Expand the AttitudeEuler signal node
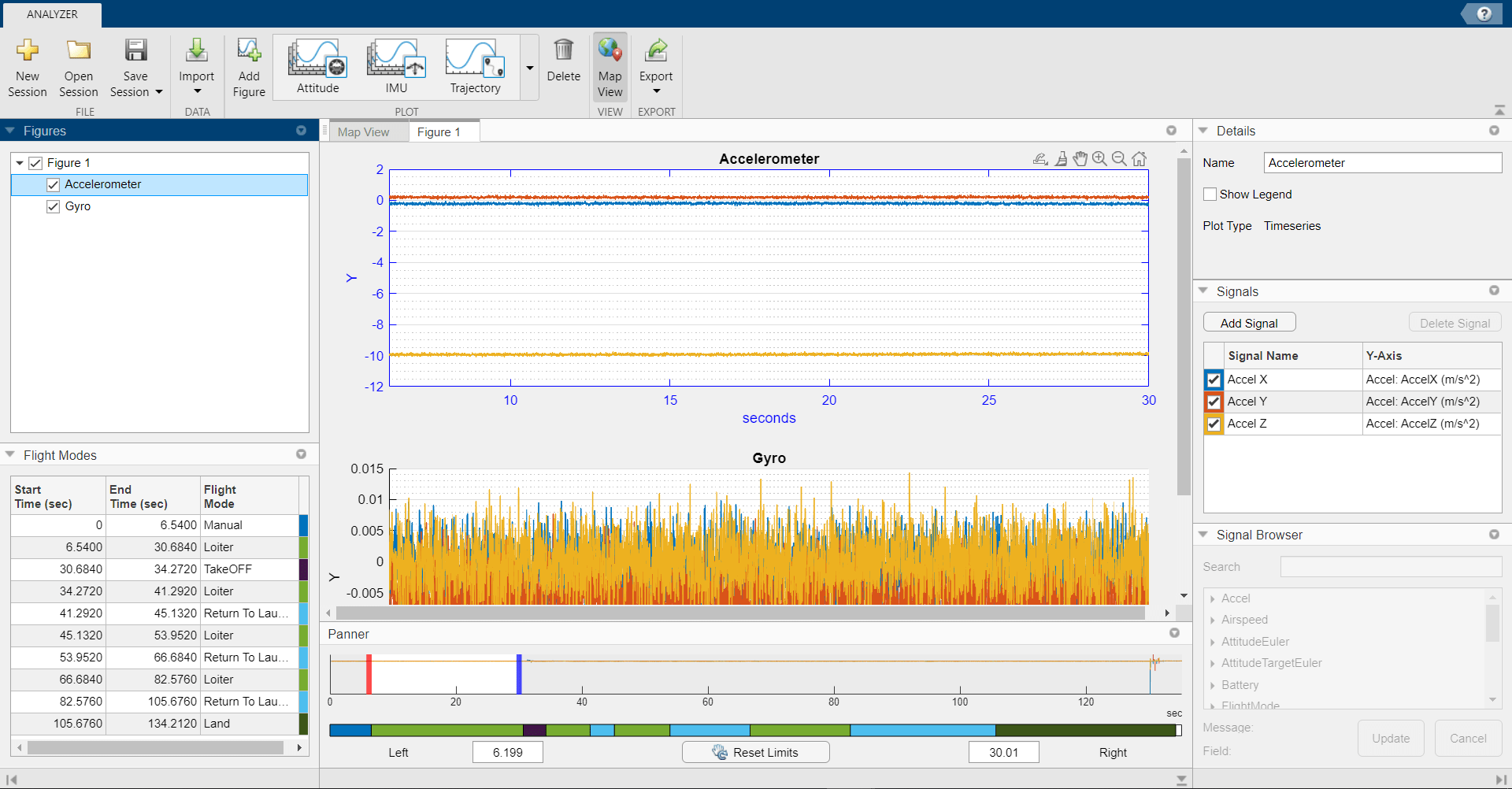The width and height of the screenshot is (1512, 789). [x=1213, y=642]
